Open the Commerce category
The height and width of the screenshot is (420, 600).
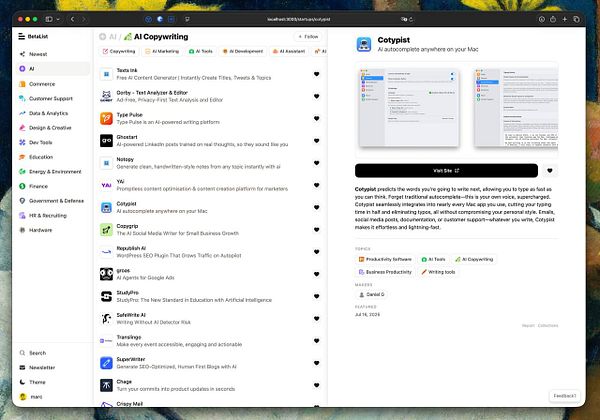coord(42,84)
